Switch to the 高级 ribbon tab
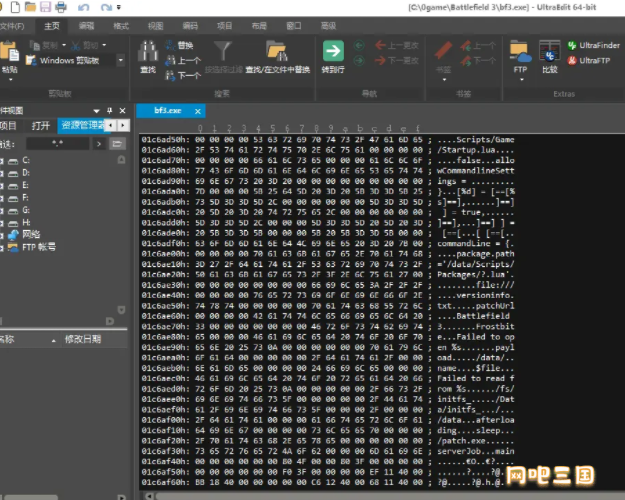 click(328, 26)
